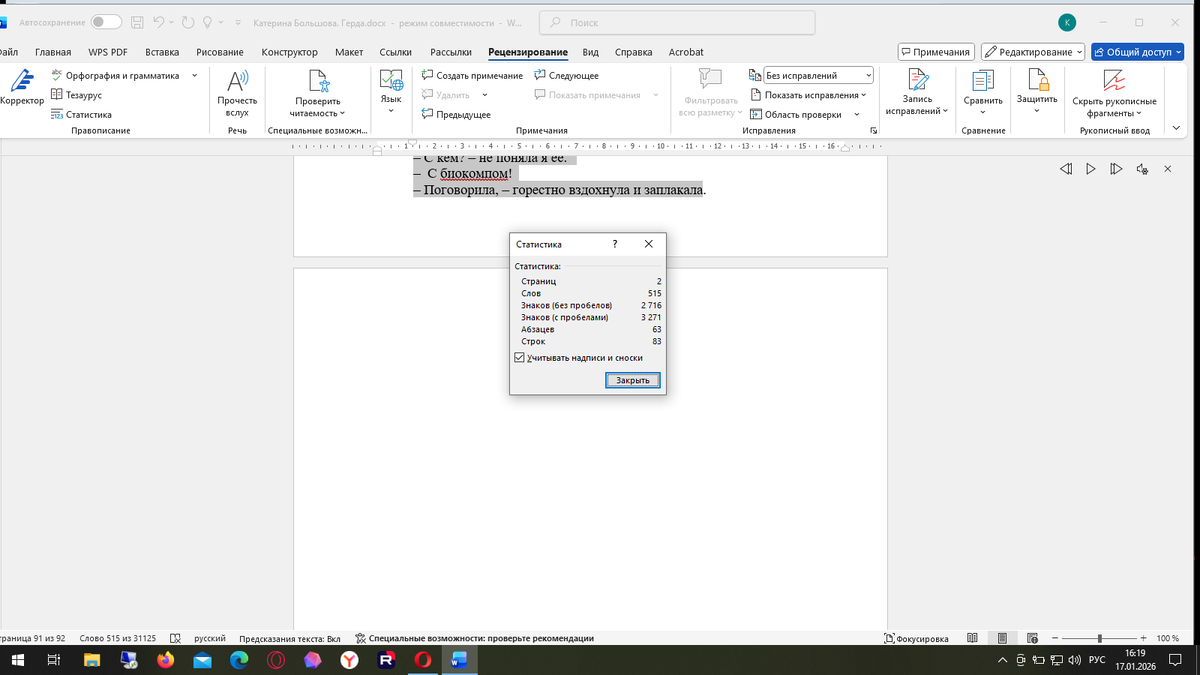Click the Фокусировка focus mode button
The height and width of the screenshot is (675, 1200).
click(917, 638)
